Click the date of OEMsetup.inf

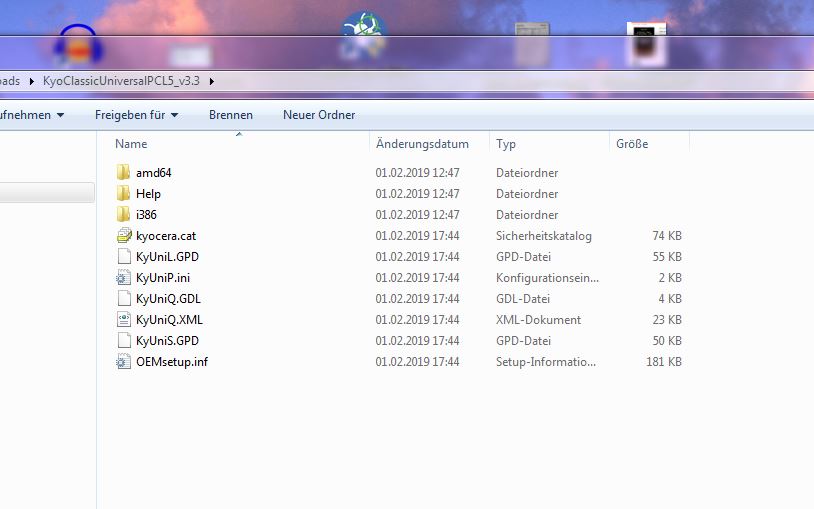pyautogui.click(x=417, y=362)
